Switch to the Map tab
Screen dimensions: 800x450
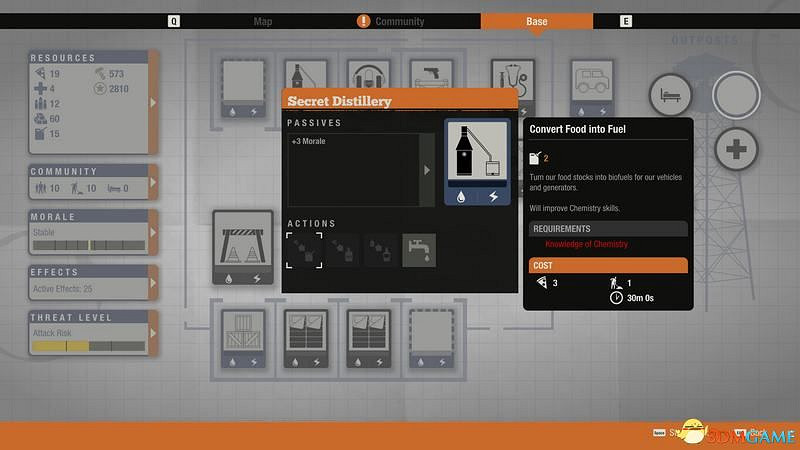point(263,21)
